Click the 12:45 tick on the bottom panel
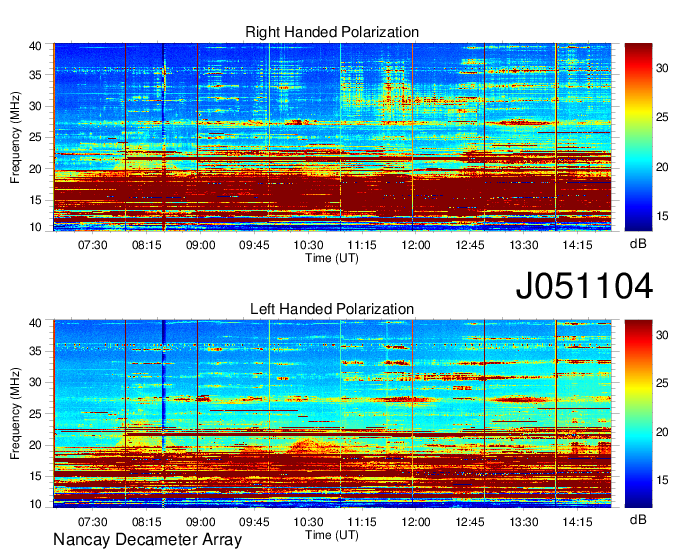This screenshot has width=680, height=552. point(470,522)
